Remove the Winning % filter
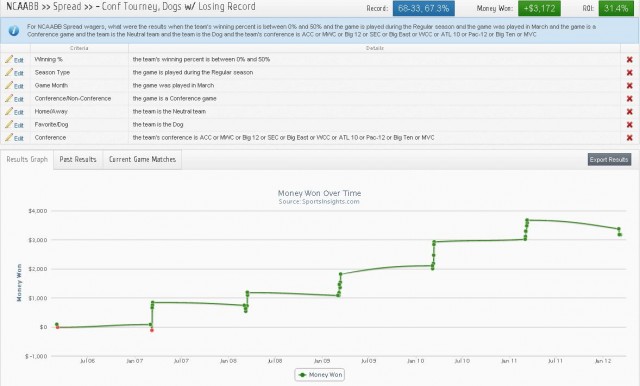 pos(629,60)
